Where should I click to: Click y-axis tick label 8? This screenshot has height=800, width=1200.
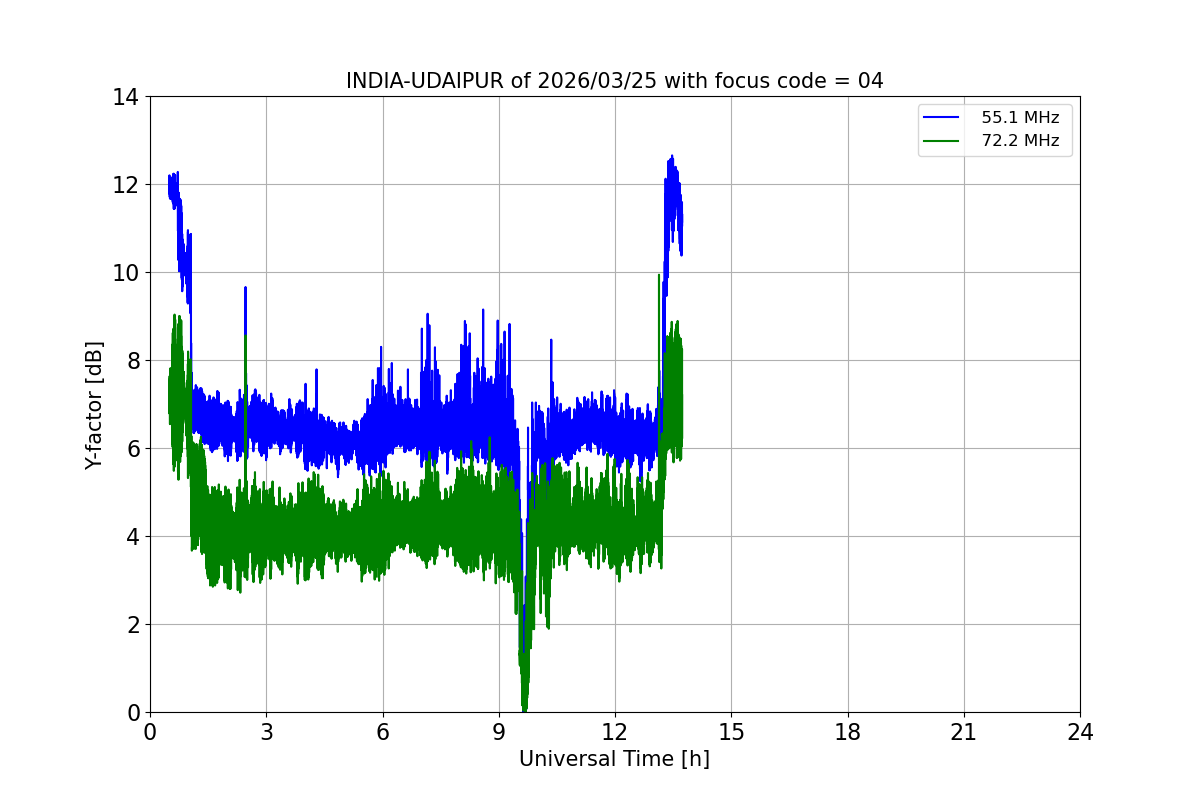pos(133,361)
